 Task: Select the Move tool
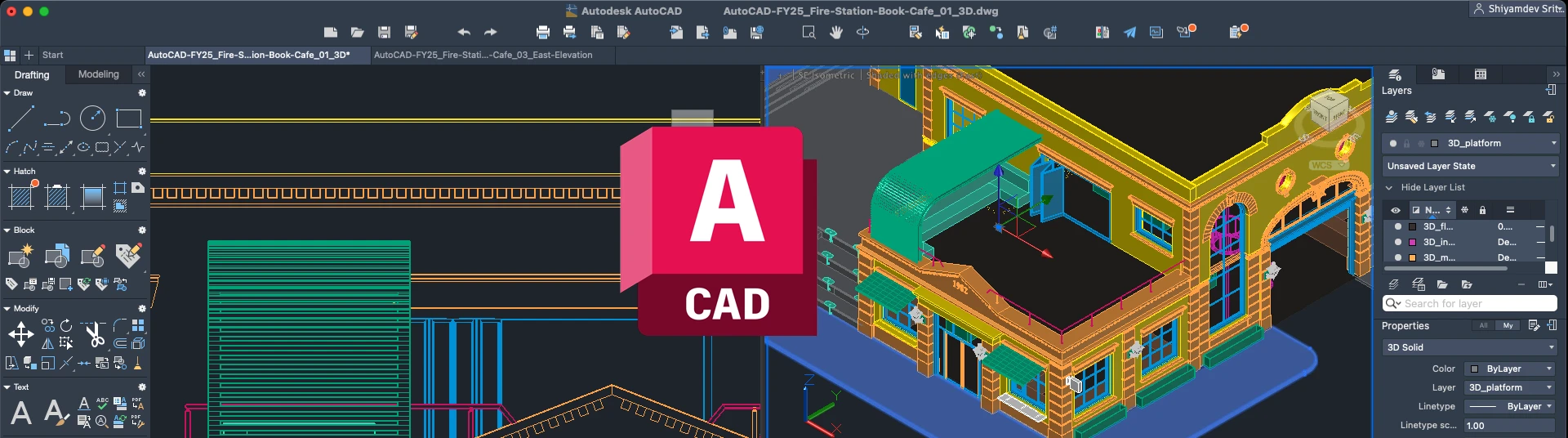(x=20, y=334)
